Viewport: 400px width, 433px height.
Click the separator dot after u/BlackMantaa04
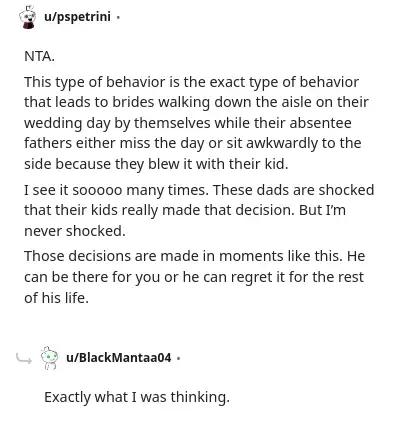coord(179,359)
